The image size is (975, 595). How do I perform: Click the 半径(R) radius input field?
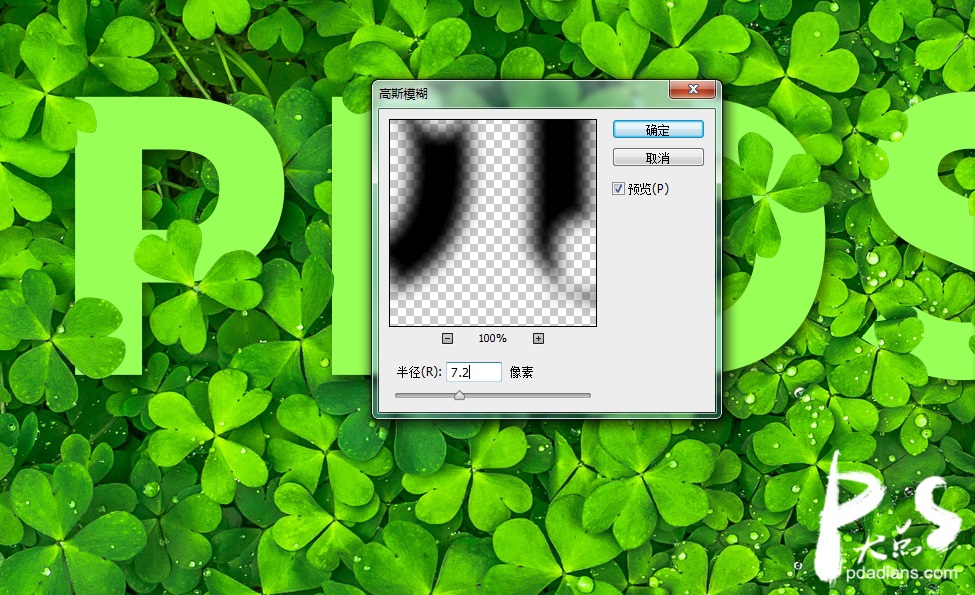point(474,372)
